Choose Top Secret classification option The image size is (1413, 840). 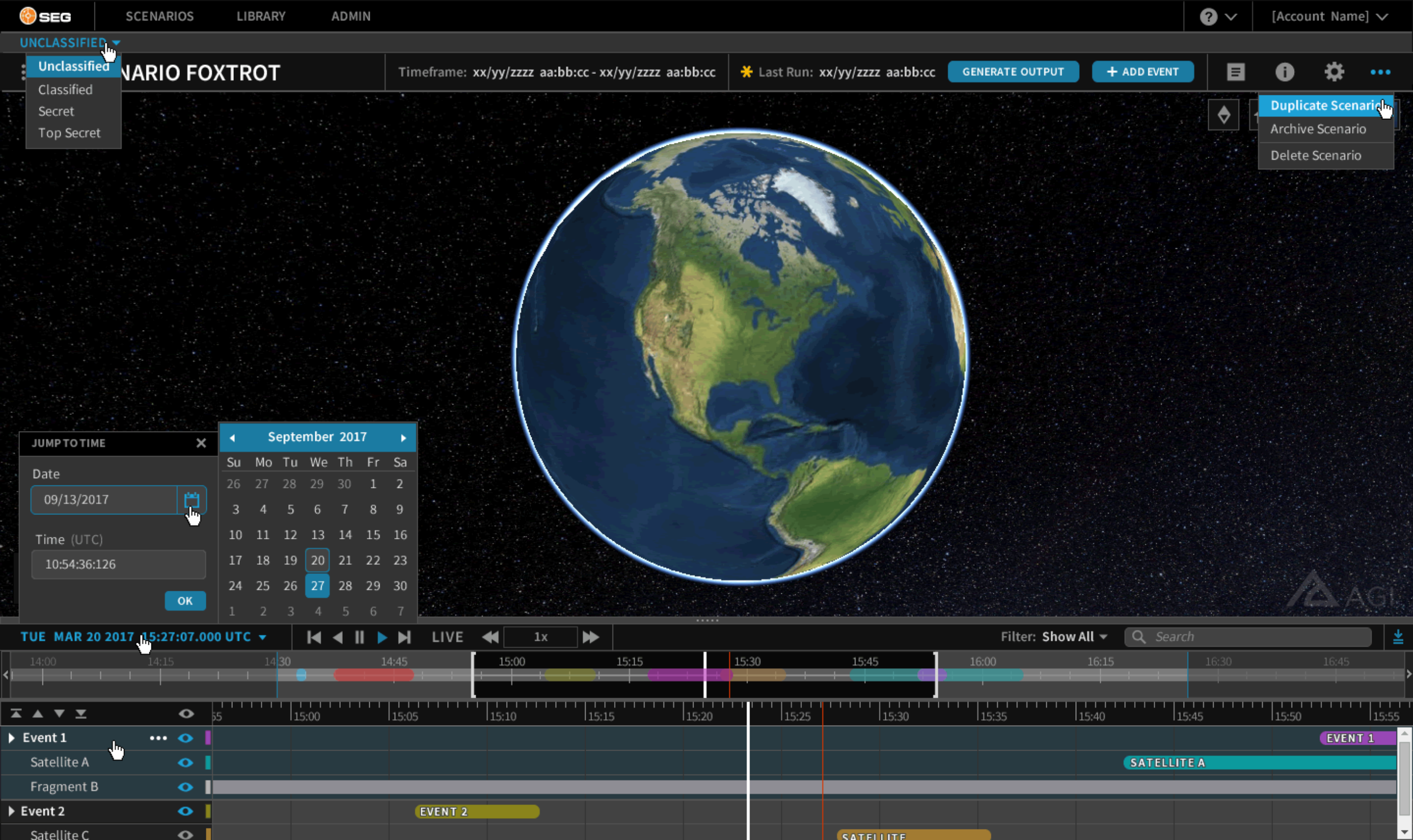[69, 133]
